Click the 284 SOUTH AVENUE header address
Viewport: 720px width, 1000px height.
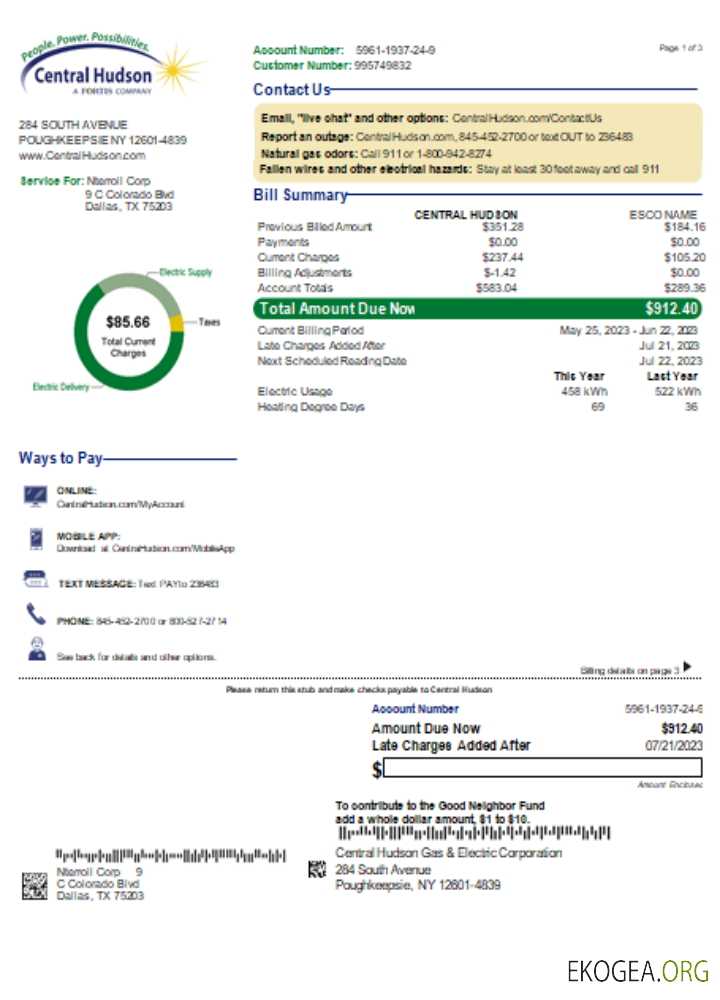point(73,125)
